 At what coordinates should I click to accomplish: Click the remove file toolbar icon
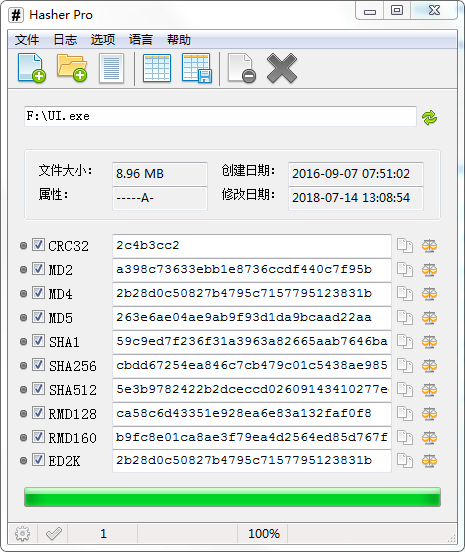pos(242,68)
